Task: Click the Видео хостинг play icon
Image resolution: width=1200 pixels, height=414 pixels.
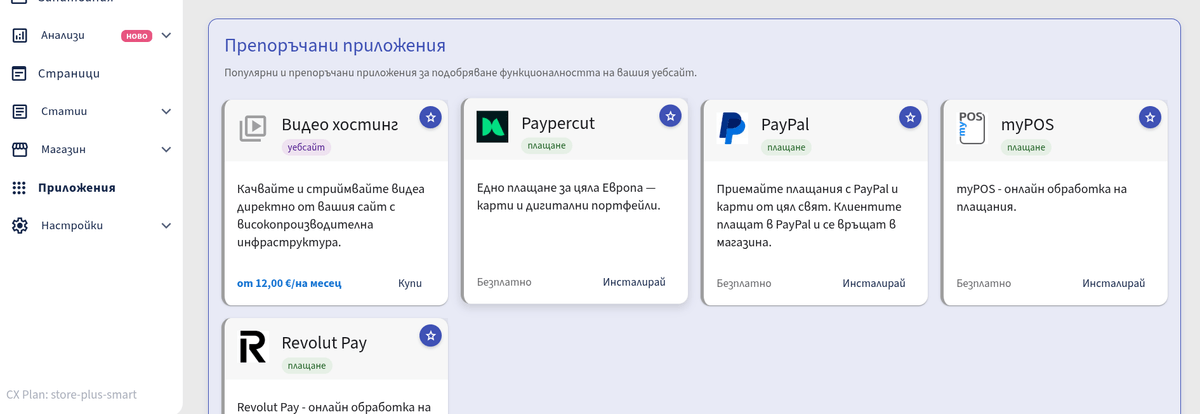Action: tap(253, 127)
